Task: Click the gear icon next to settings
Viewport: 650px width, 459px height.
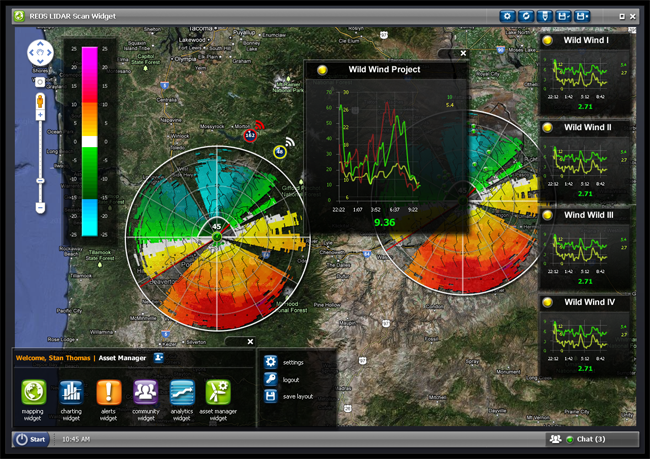Action: 270,362
